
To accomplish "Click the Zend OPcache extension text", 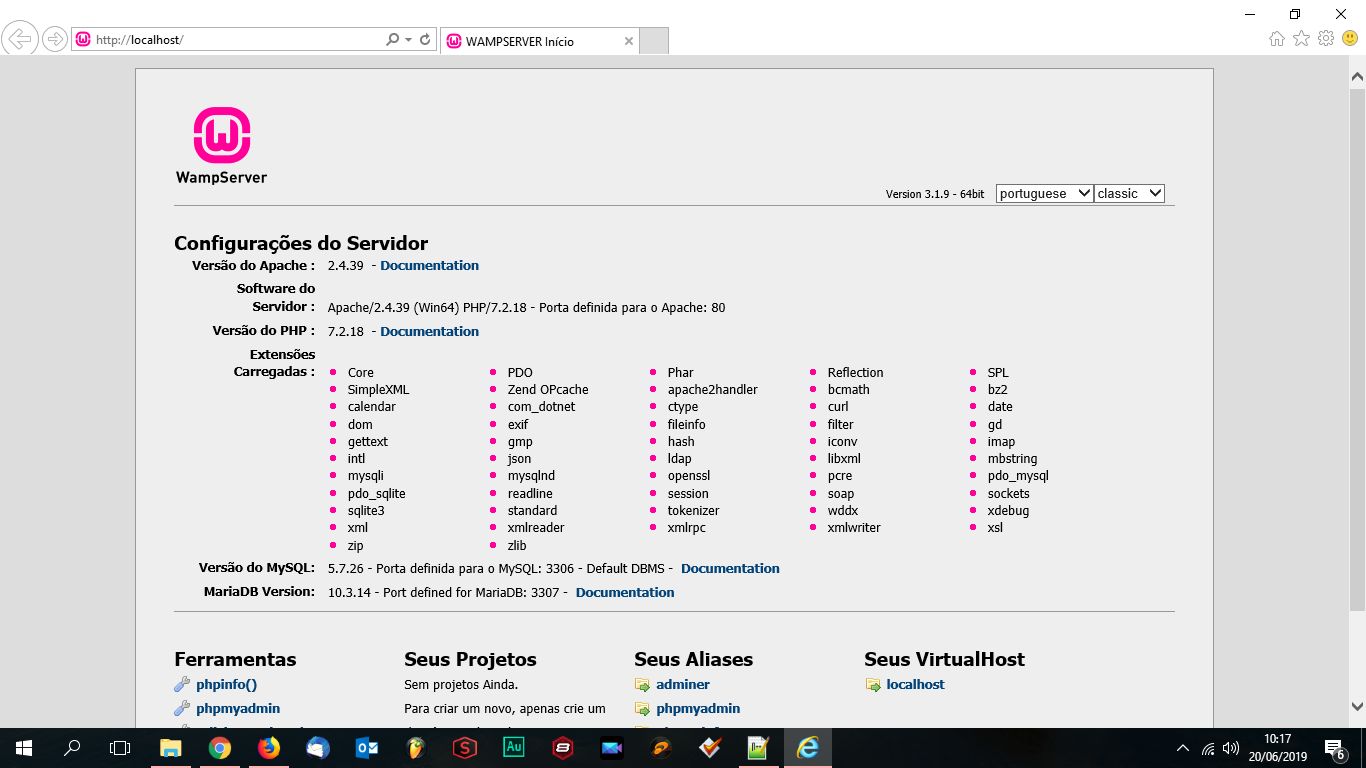I will pos(548,390).
